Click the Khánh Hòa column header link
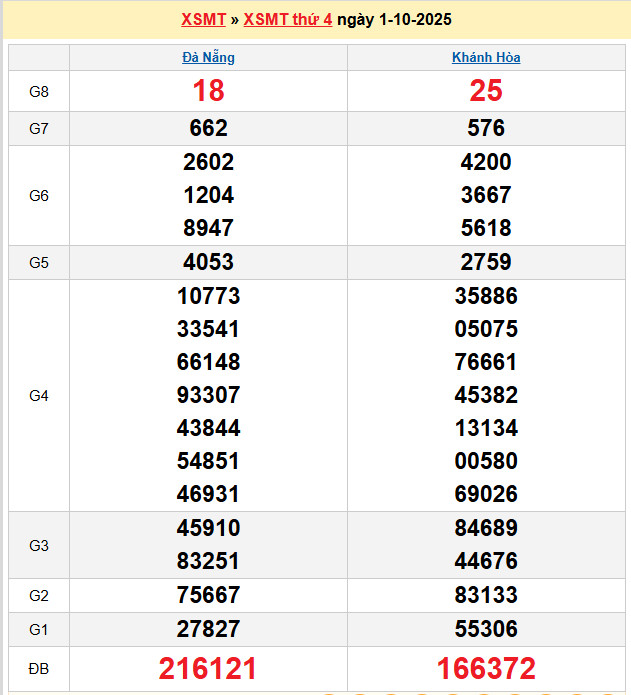Viewport: 631px width, 695px height. point(486,57)
